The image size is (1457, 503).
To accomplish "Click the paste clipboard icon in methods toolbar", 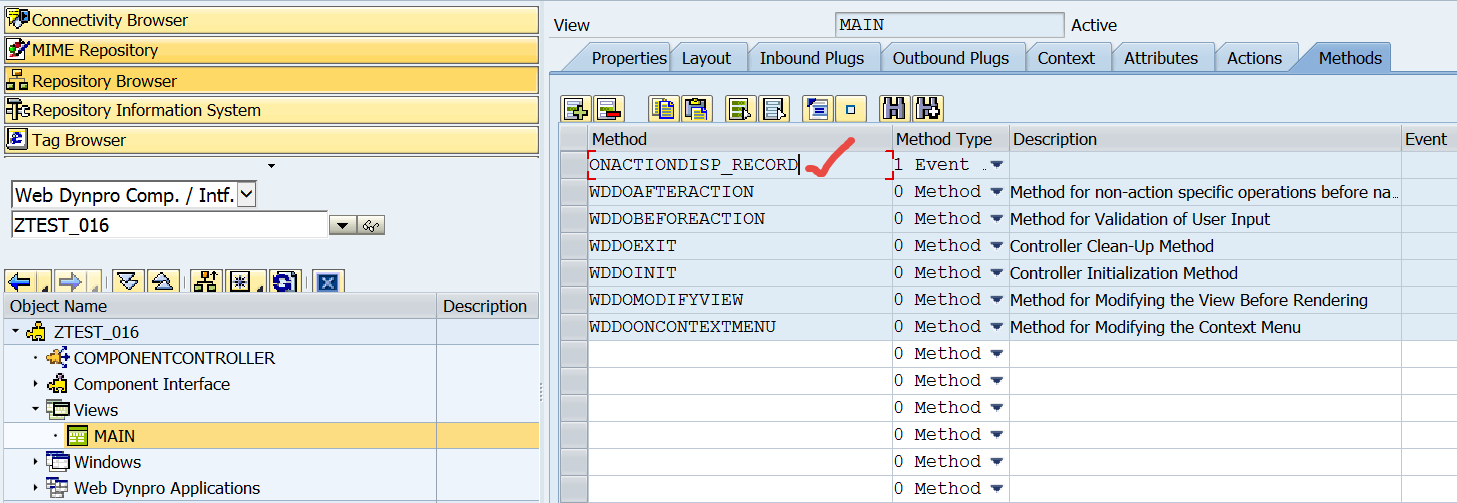I will (695, 109).
